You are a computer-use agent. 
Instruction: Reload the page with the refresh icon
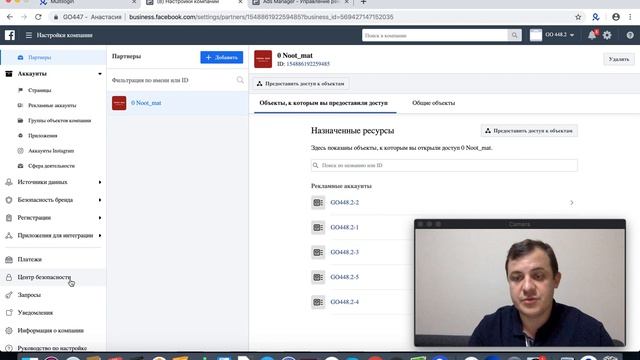tap(38, 17)
